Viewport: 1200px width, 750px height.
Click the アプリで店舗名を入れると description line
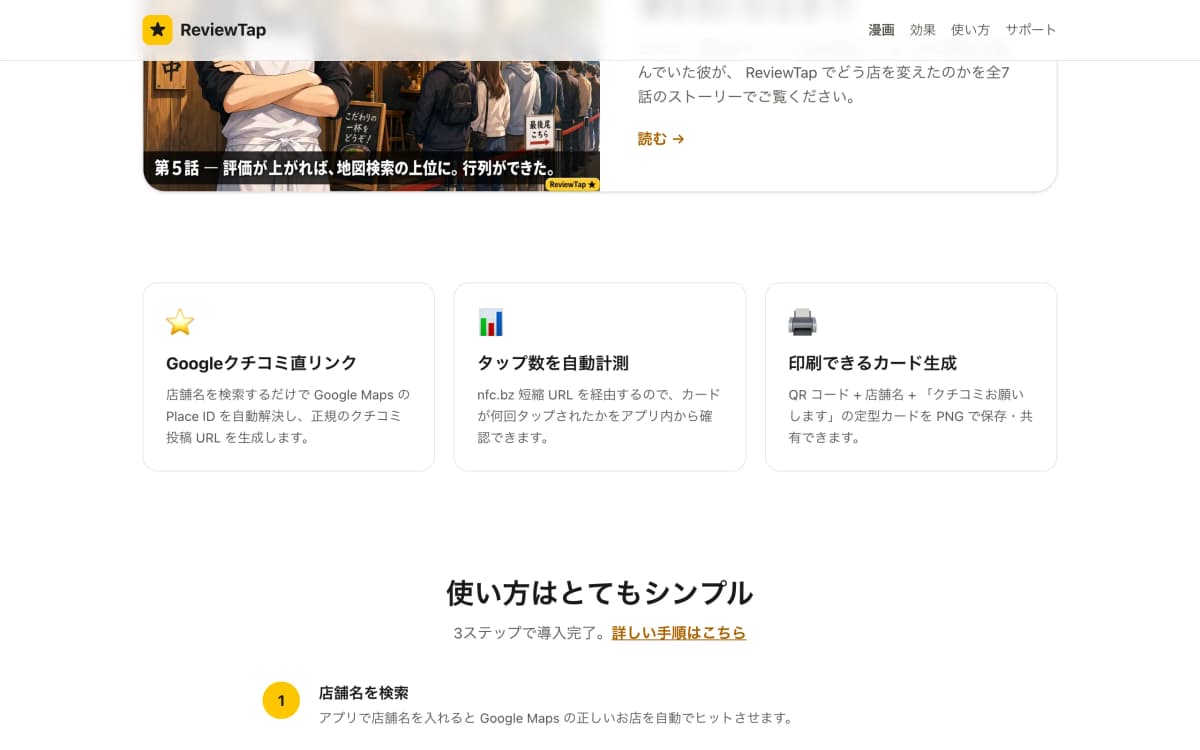pos(556,718)
